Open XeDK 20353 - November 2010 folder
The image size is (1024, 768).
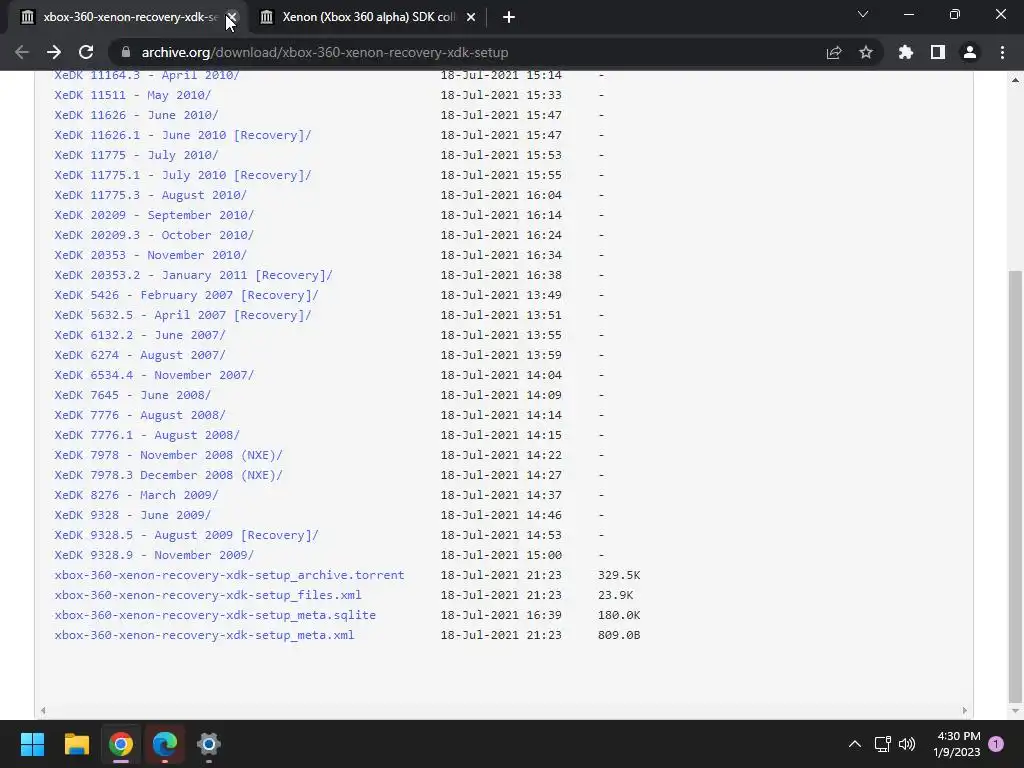(150, 255)
